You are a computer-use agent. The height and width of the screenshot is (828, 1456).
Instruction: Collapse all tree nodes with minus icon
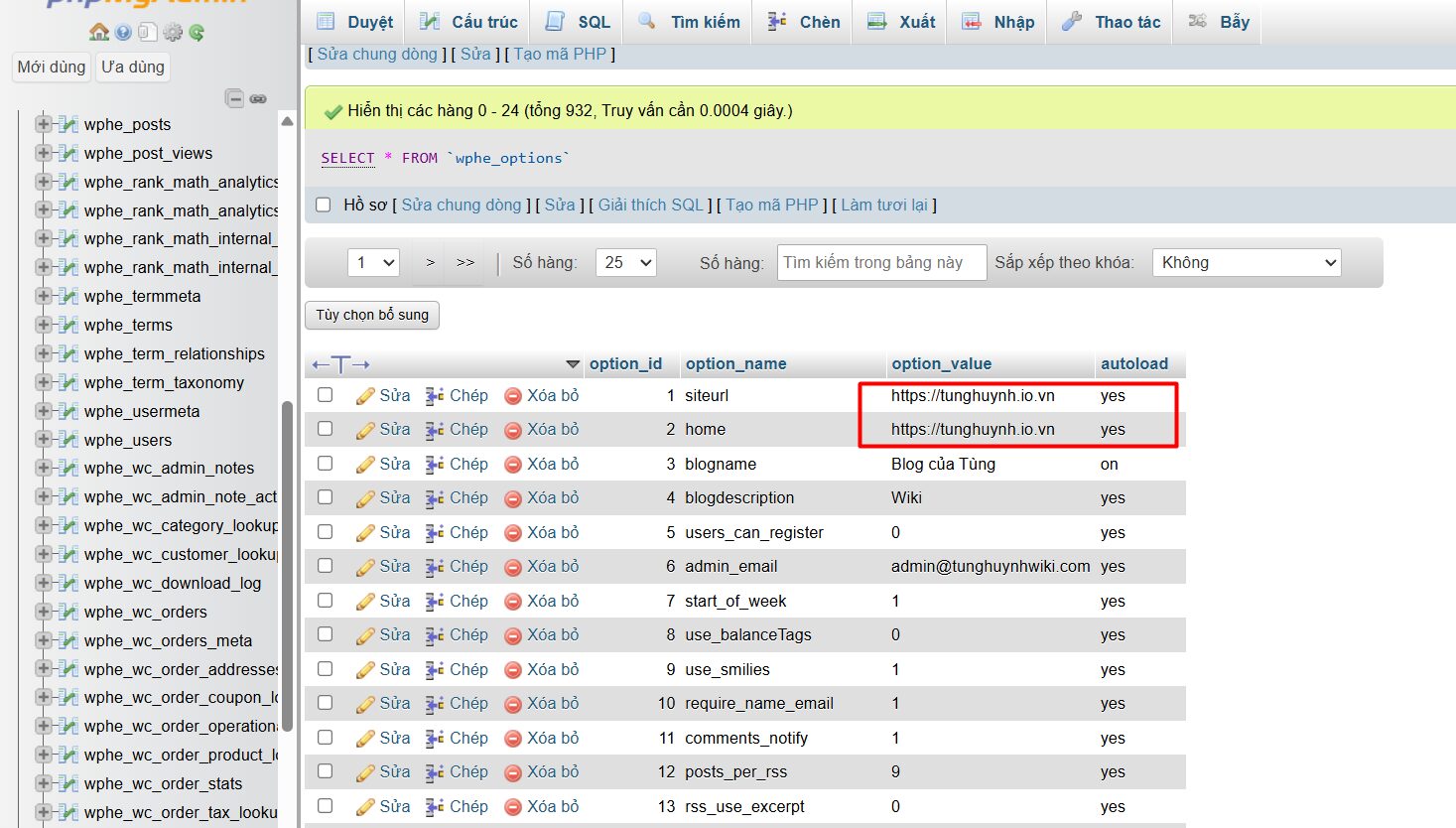234,98
